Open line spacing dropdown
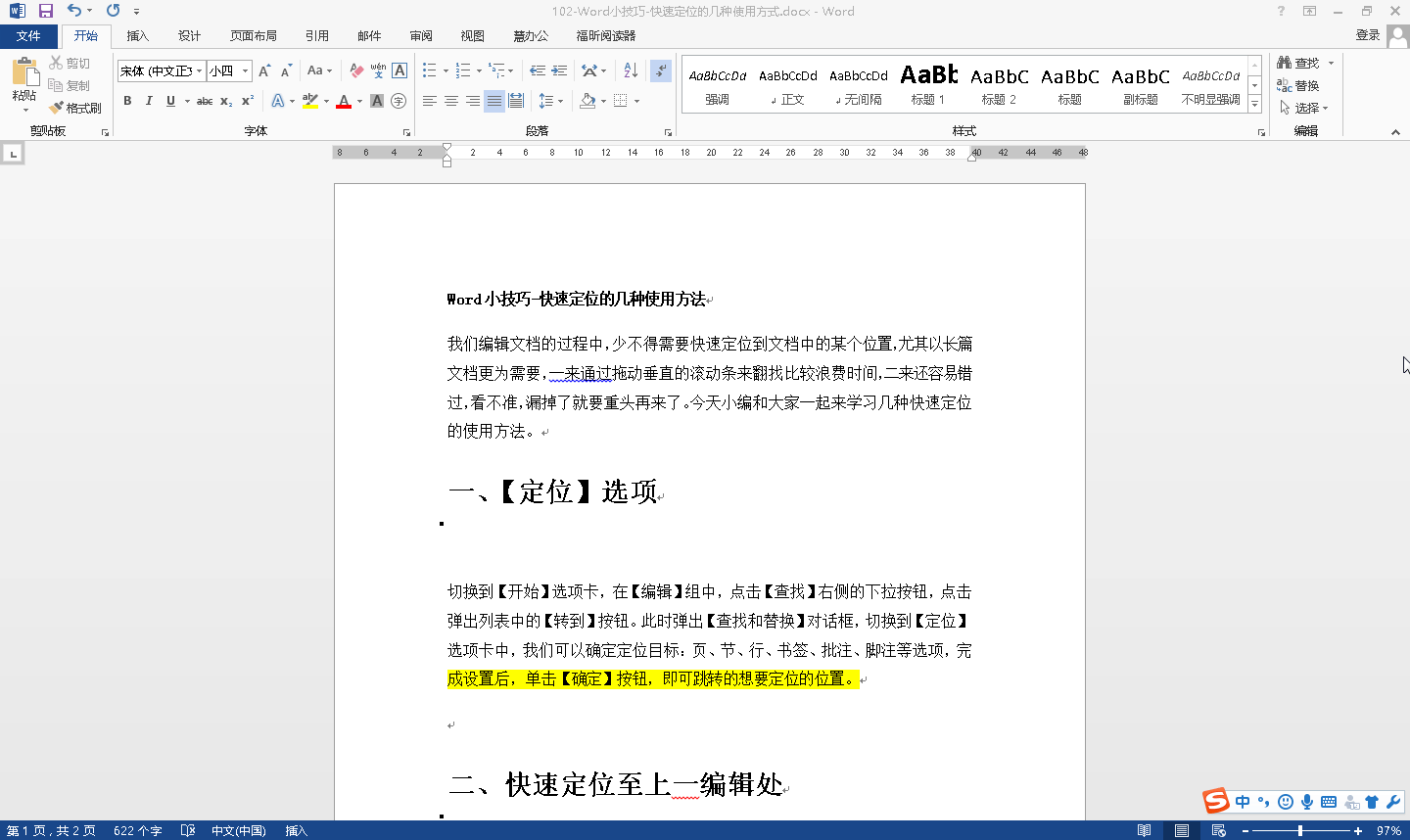This screenshot has width=1410, height=840. tap(551, 101)
